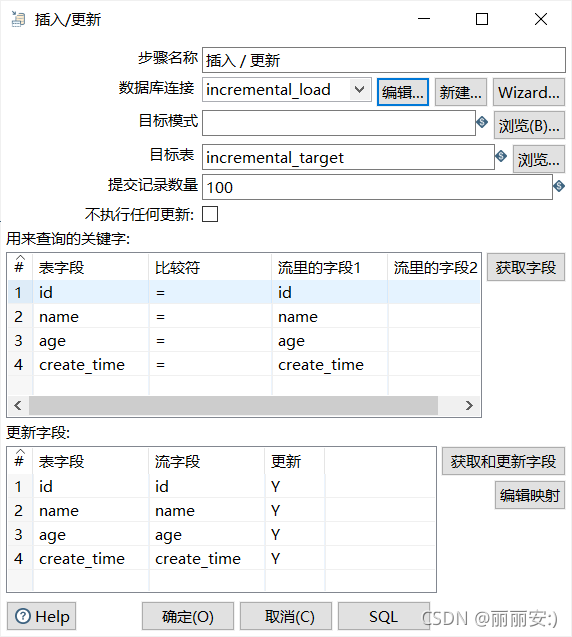This screenshot has height=637, width=572.
Task: Sort keys by the 表字段 column header
Action: tap(91, 267)
